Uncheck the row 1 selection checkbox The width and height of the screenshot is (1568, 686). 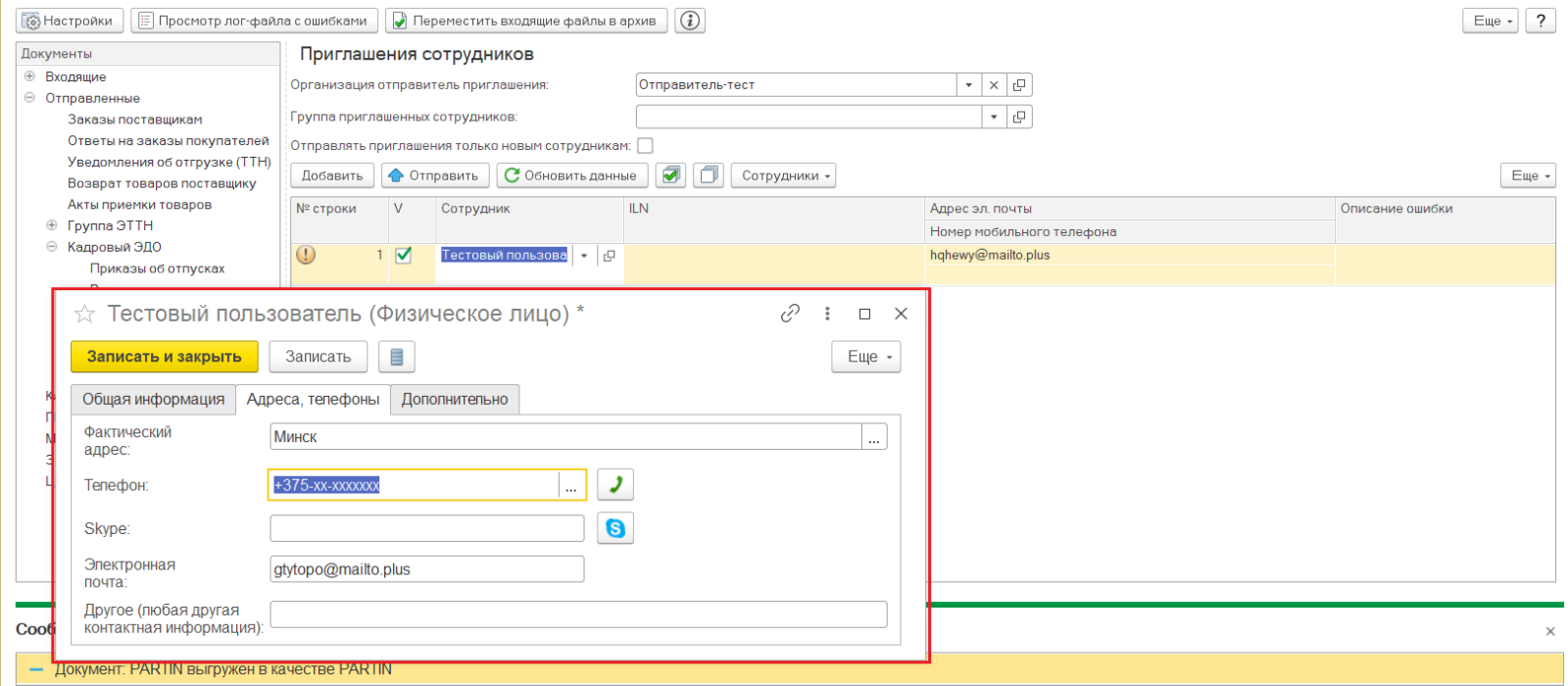[x=403, y=255]
